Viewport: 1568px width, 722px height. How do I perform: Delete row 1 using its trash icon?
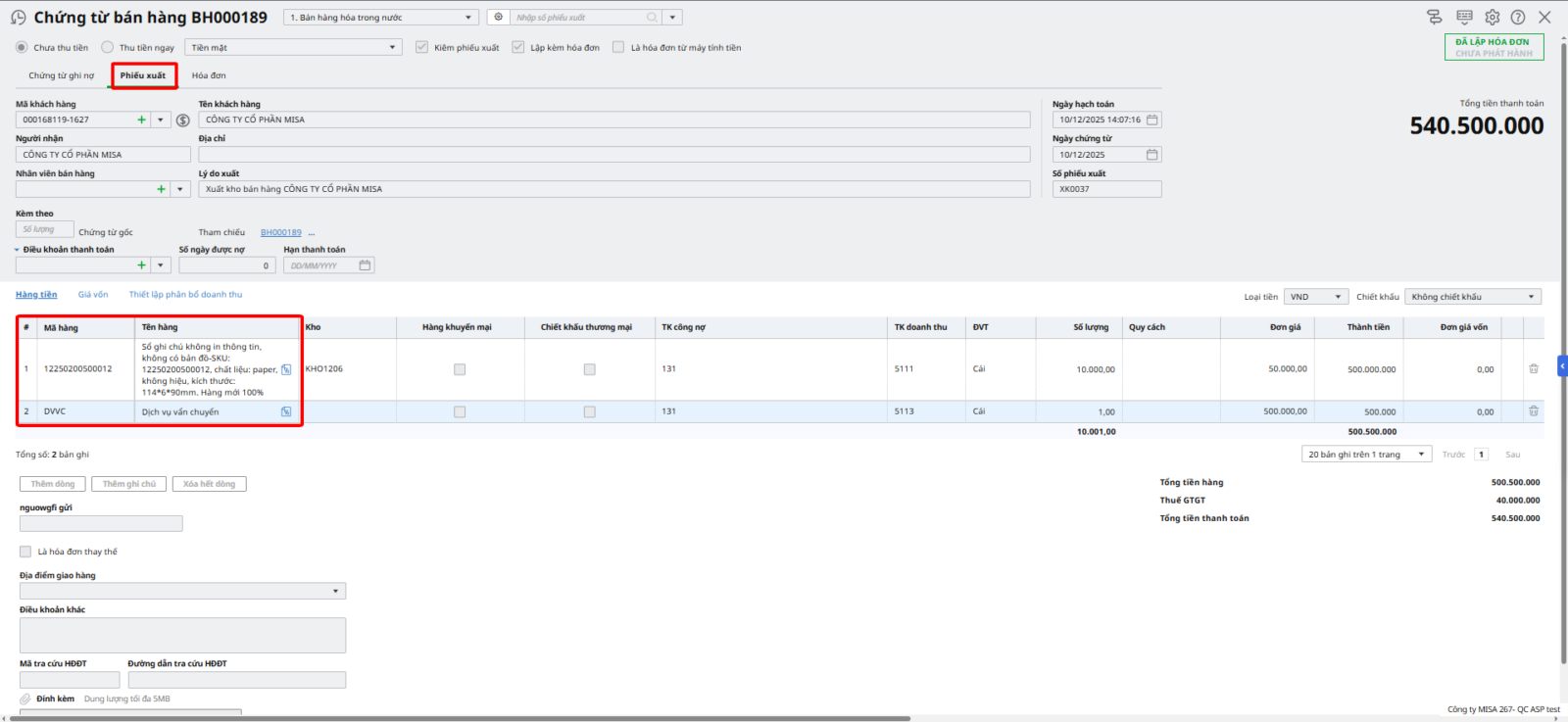pos(1534,369)
